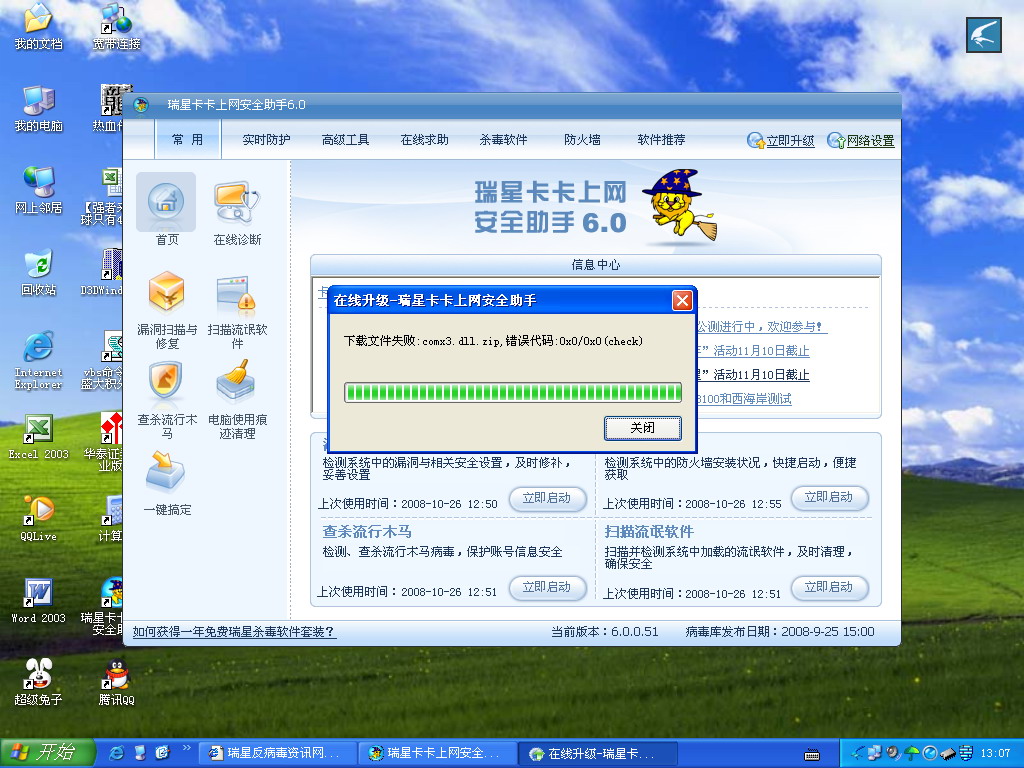
Task: Open news link mentioning 西海岸测试
Action: pyautogui.click(x=744, y=398)
